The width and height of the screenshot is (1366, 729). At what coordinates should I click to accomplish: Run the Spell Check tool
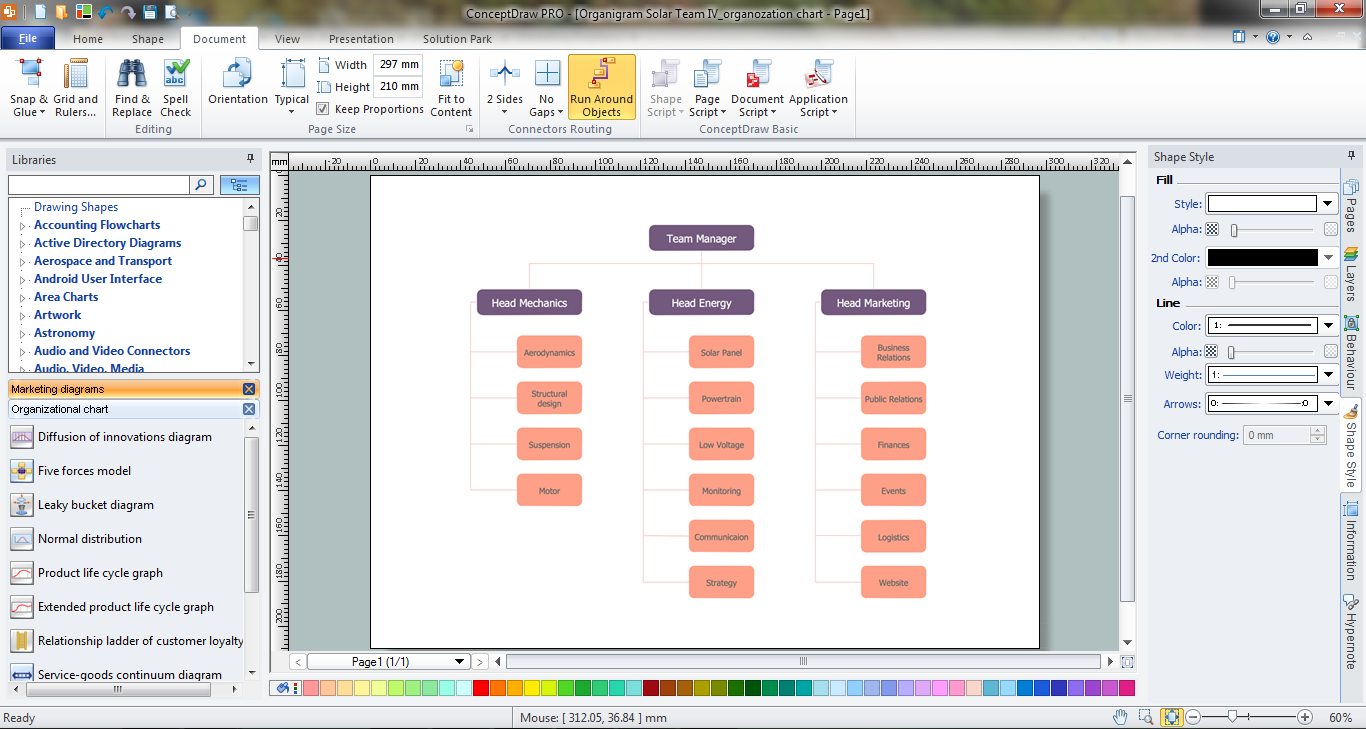point(176,75)
